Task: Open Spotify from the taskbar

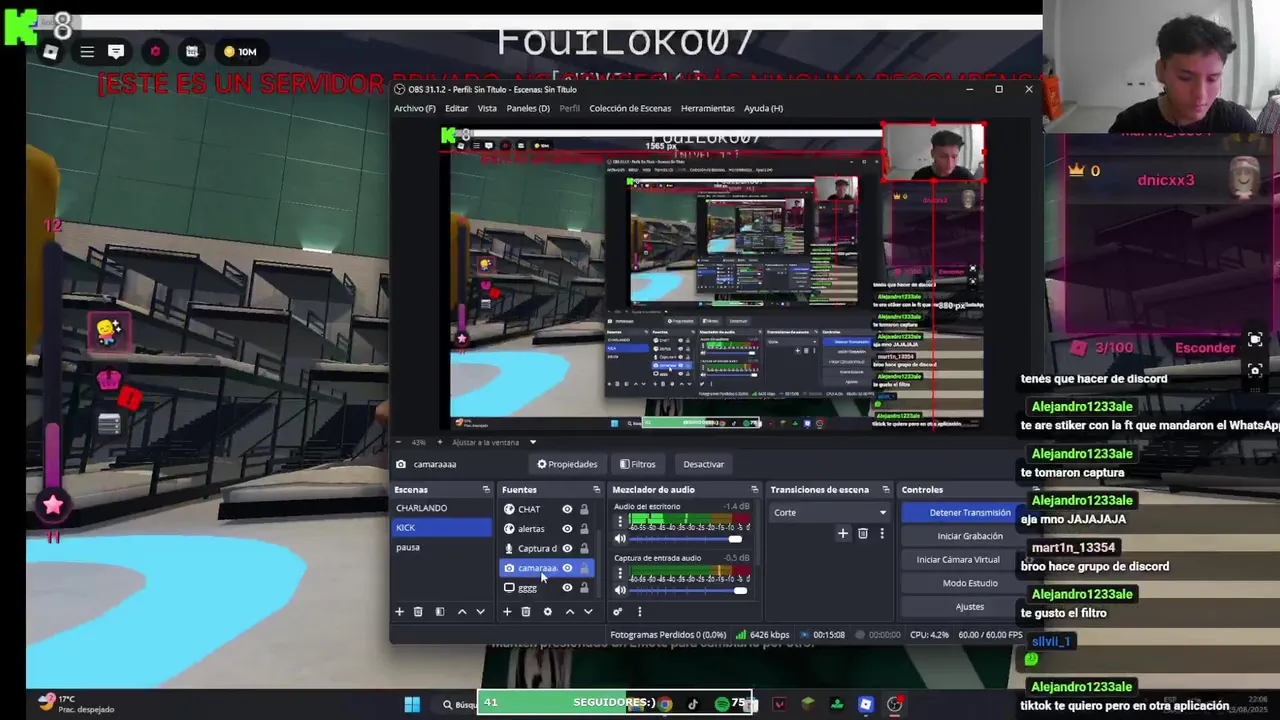Action: click(722, 704)
